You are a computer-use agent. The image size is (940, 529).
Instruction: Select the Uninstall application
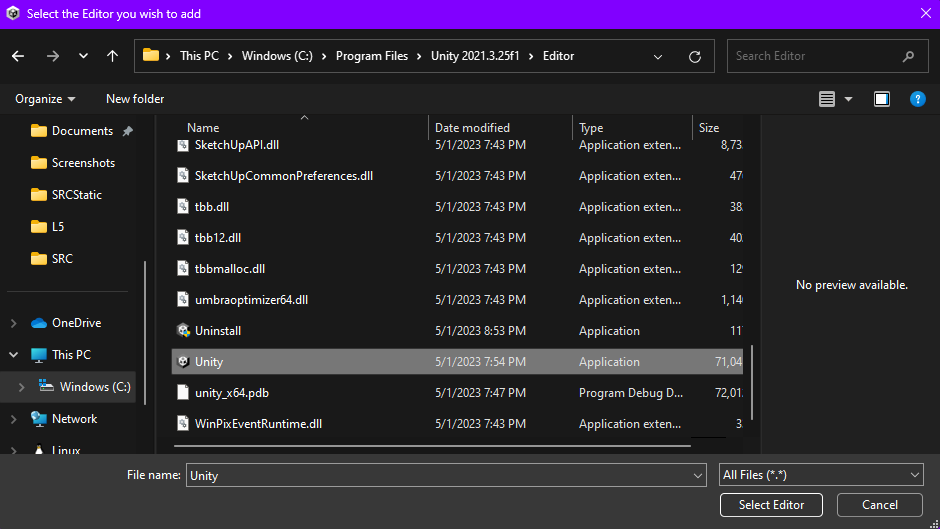[x=457, y=331]
